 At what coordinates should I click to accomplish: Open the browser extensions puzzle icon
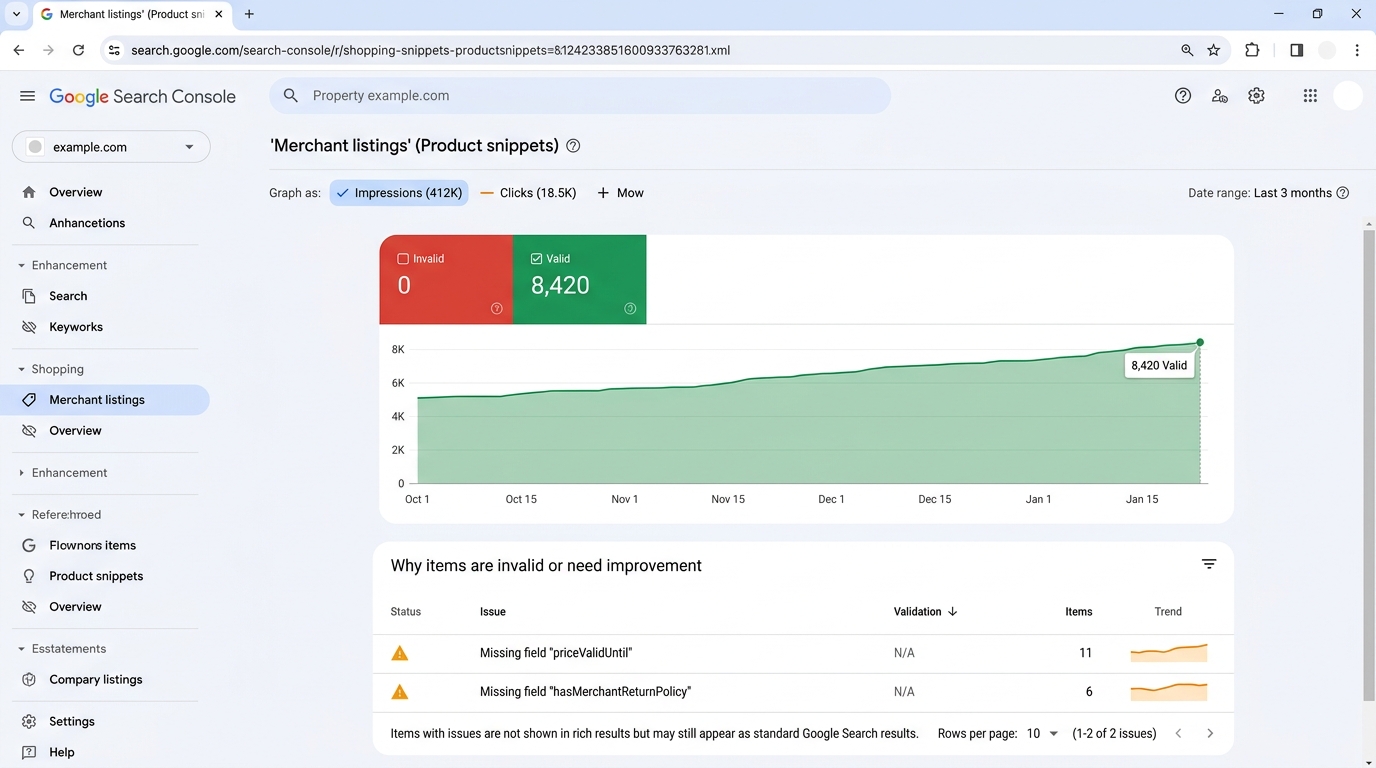point(1252,50)
